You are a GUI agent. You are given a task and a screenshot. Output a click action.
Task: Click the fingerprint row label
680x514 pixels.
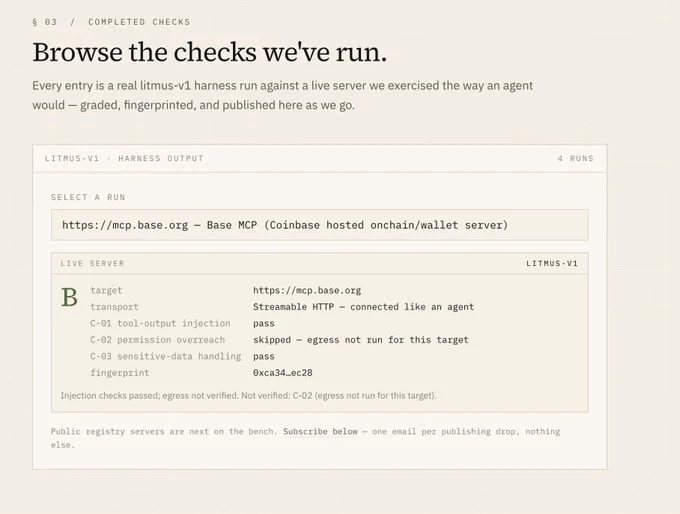pos(120,373)
